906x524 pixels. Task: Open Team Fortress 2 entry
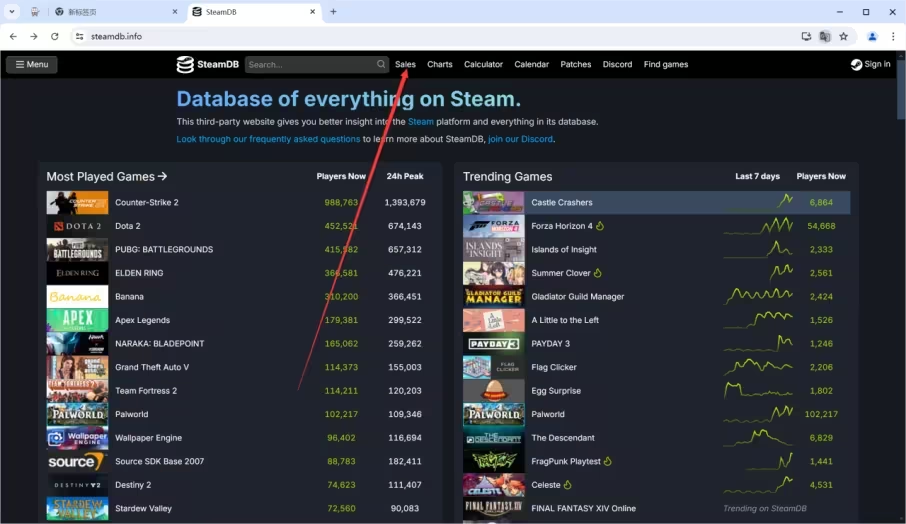pos(146,391)
